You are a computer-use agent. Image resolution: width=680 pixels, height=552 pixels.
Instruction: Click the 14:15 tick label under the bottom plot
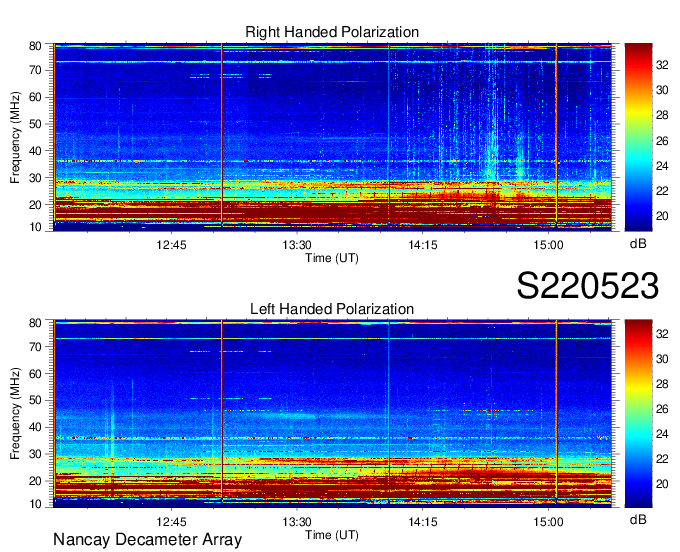click(x=423, y=522)
